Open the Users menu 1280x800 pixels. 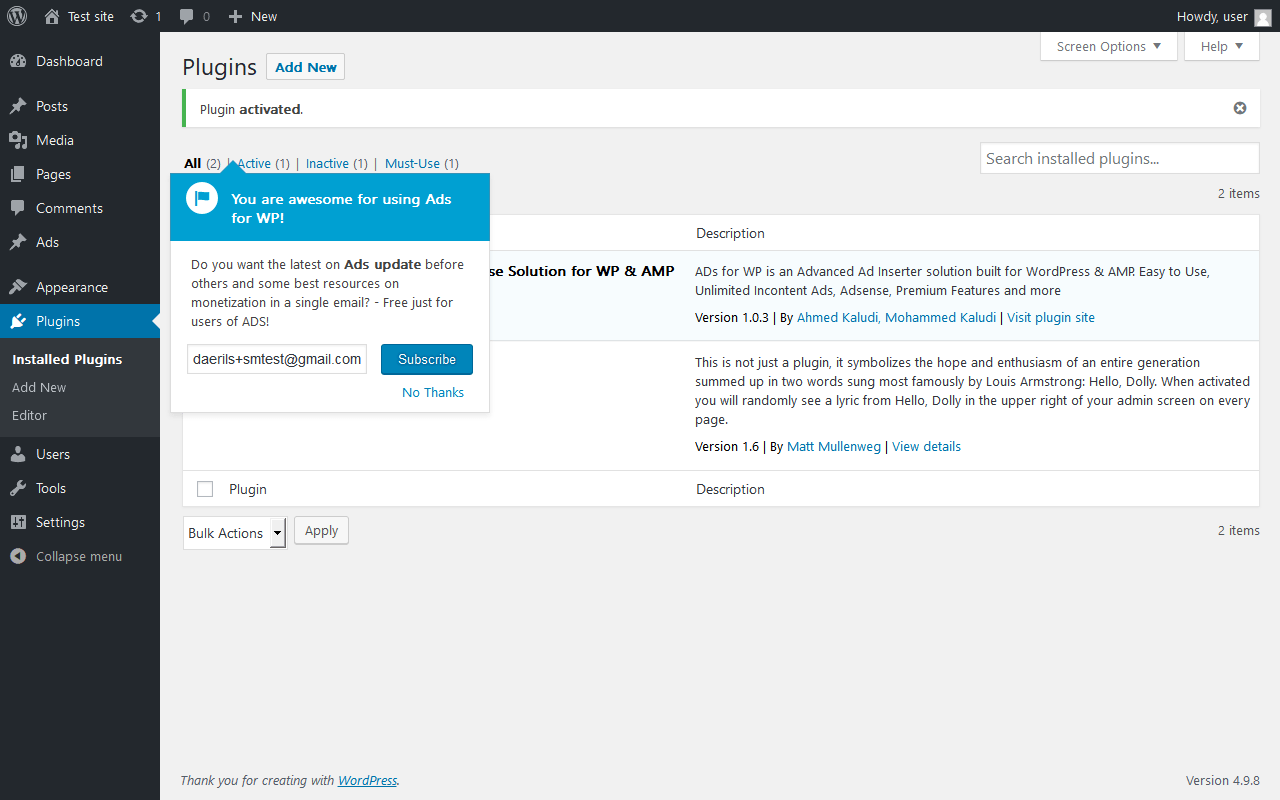click(53, 454)
